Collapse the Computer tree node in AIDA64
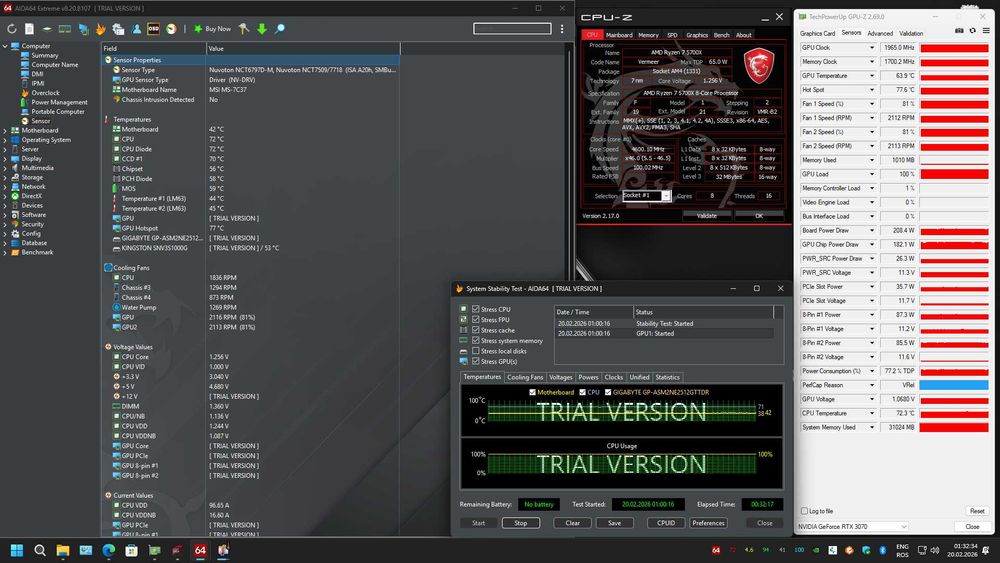The width and height of the screenshot is (1000, 563). click(x=5, y=46)
